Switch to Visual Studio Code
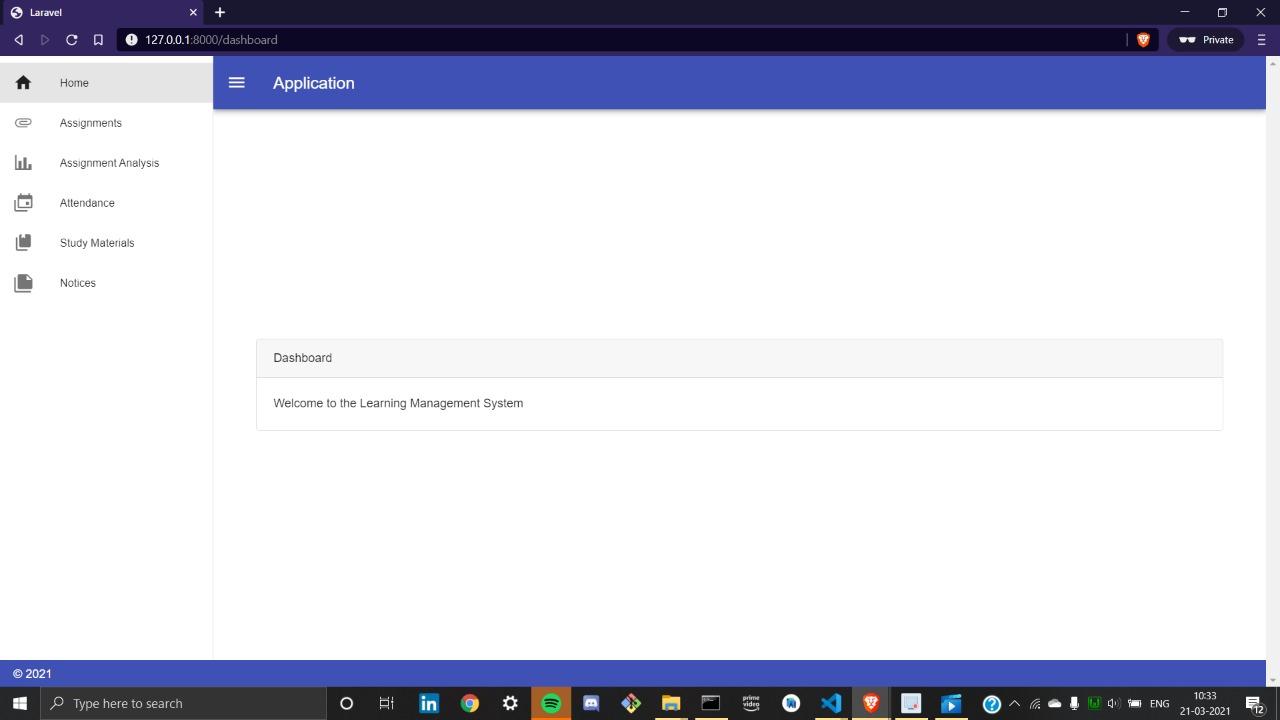 point(831,703)
